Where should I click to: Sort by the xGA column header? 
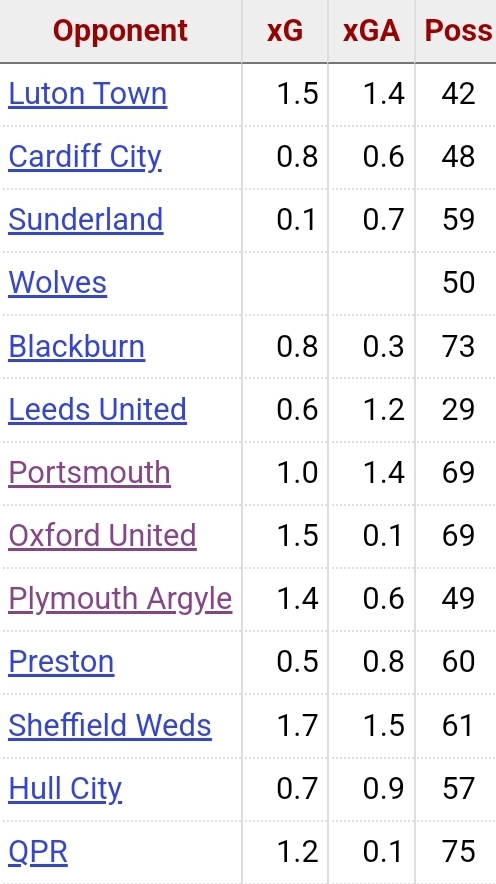(x=371, y=30)
